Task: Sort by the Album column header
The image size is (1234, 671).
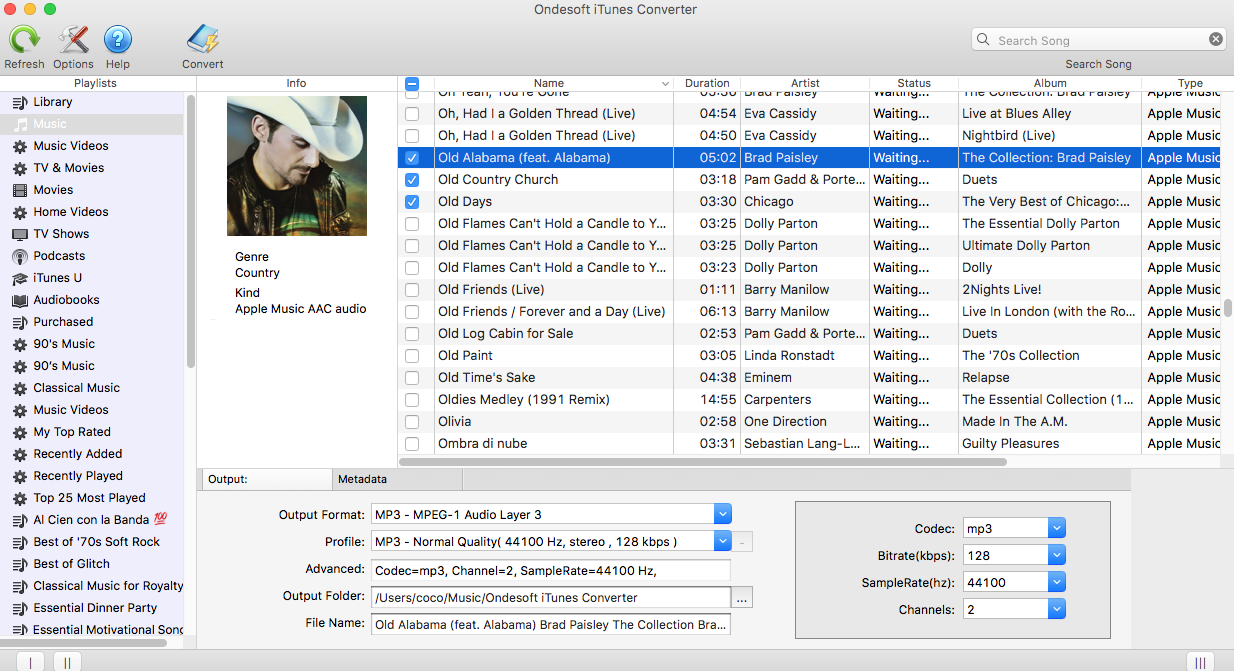Action: pos(1050,83)
